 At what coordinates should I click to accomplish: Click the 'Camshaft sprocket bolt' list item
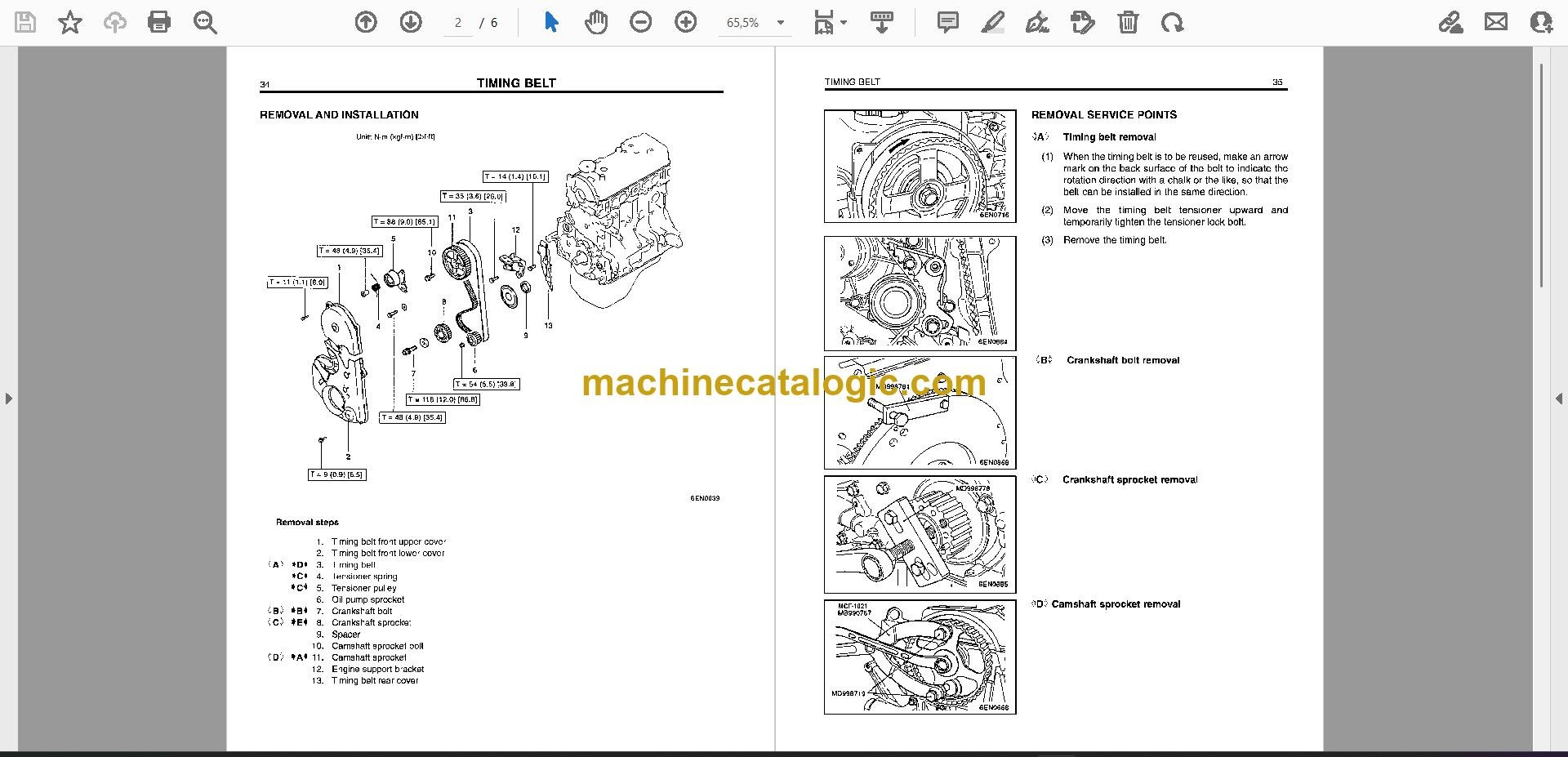pos(377,646)
